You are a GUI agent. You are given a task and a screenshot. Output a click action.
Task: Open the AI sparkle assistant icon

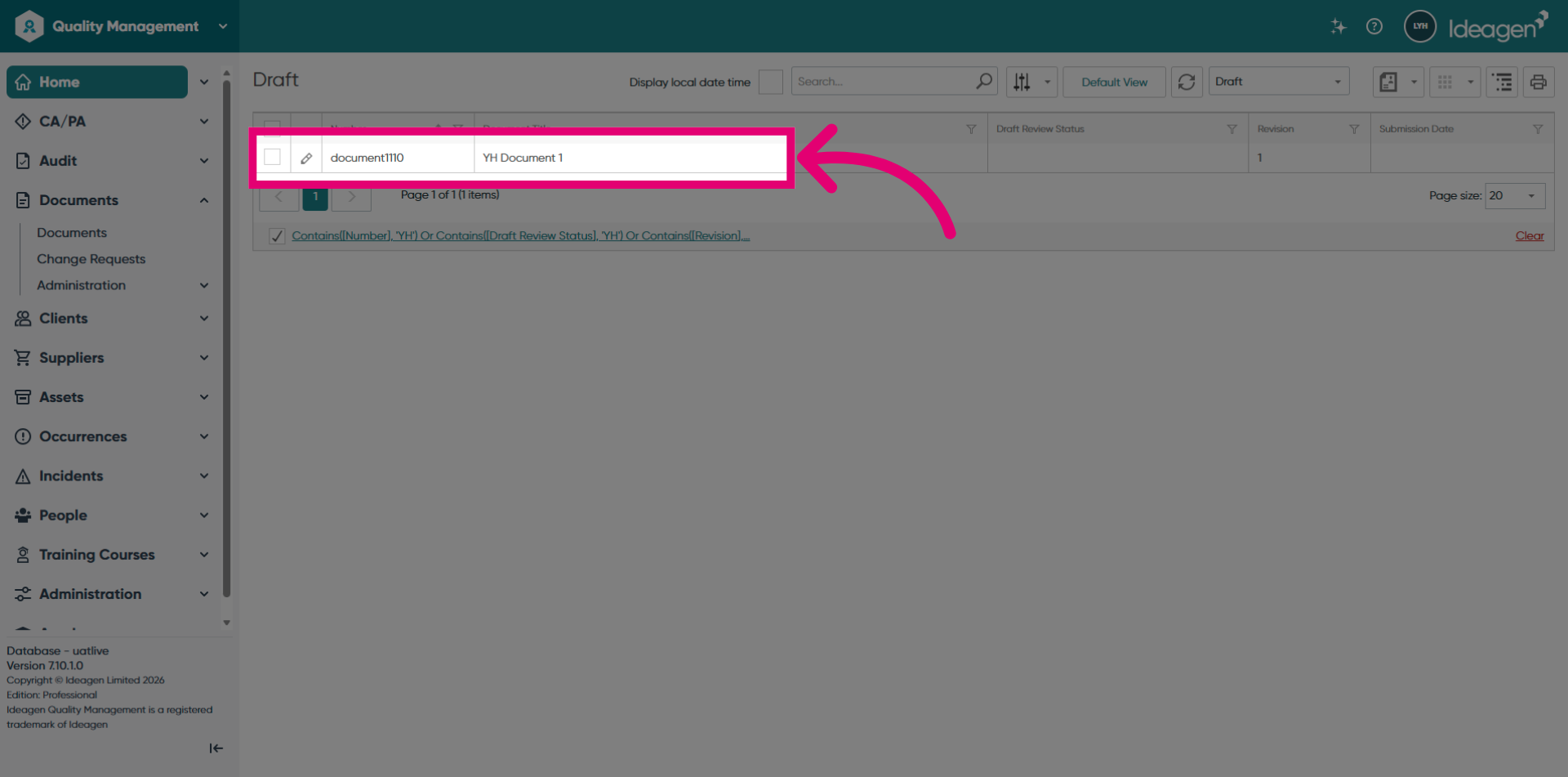(1338, 26)
